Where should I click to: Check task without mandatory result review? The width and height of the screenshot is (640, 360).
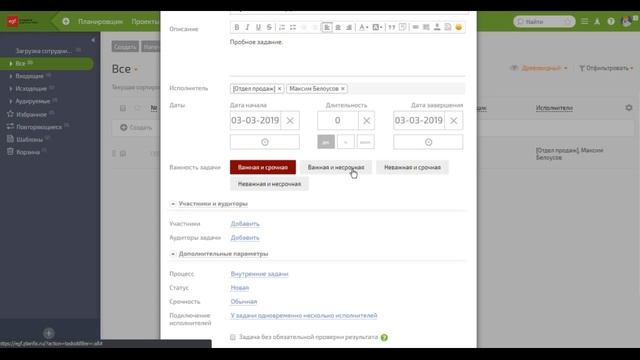pos(233,337)
